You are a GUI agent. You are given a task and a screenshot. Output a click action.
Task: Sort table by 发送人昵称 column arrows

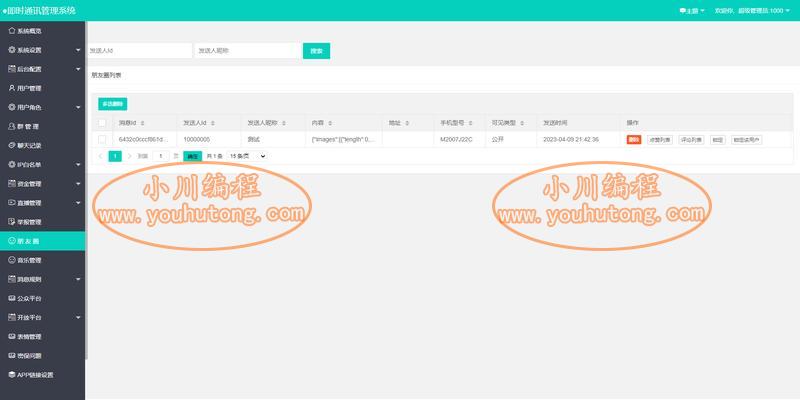[x=283, y=123]
